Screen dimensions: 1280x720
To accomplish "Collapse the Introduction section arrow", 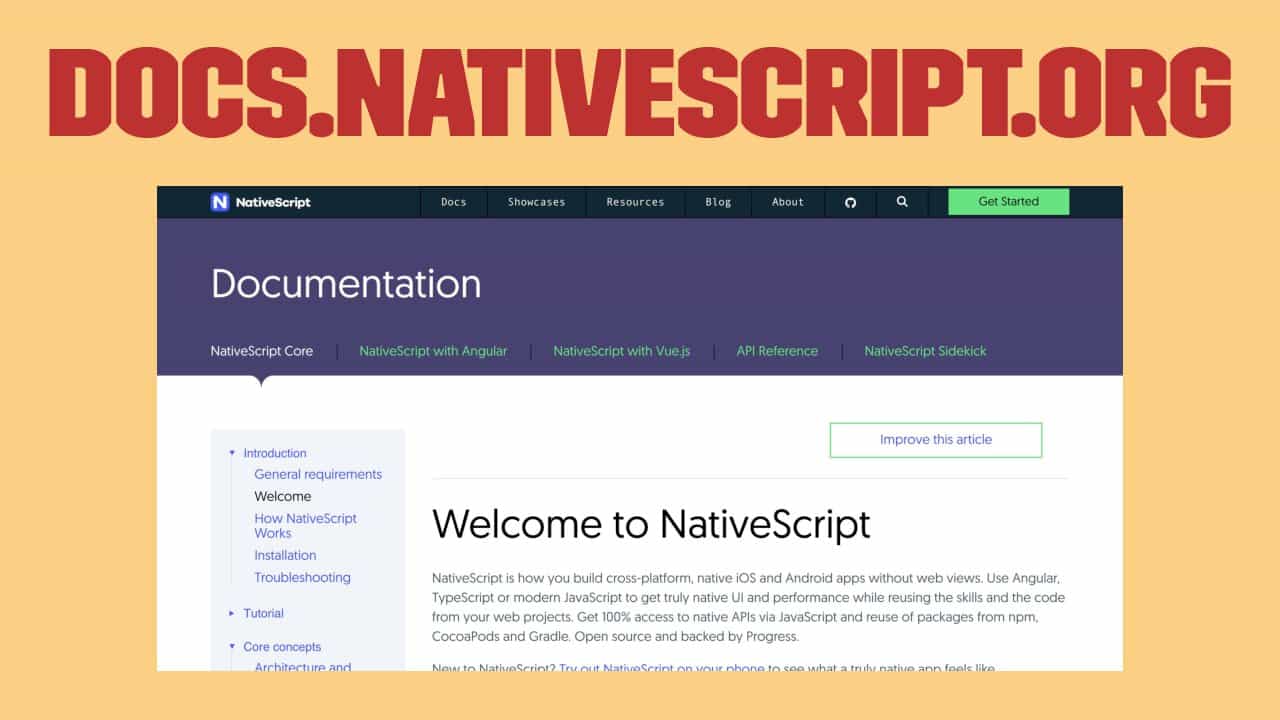I will 232,453.
